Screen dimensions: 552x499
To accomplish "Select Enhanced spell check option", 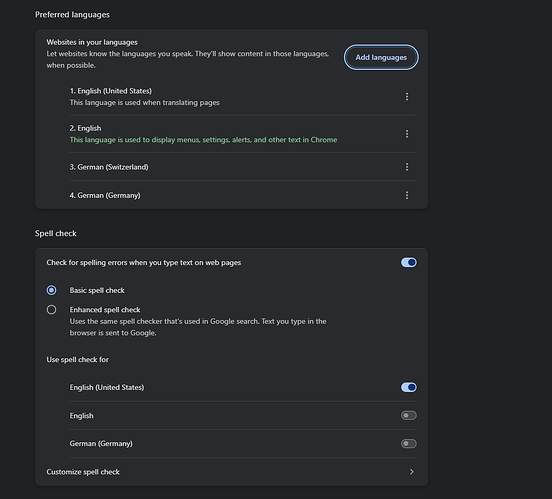I will click(x=51, y=310).
